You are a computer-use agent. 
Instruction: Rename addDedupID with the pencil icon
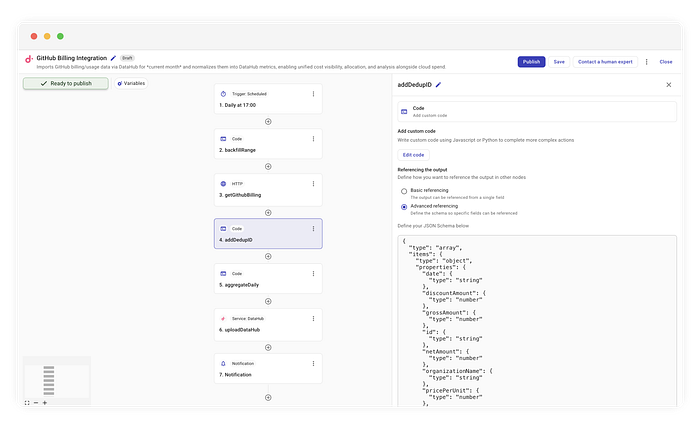pos(438,85)
